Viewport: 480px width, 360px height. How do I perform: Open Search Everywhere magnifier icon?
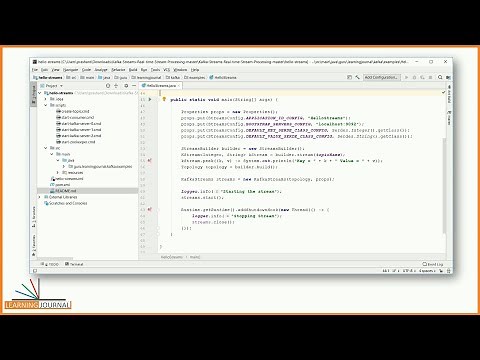pyautogui.click(x=440, y=77)
